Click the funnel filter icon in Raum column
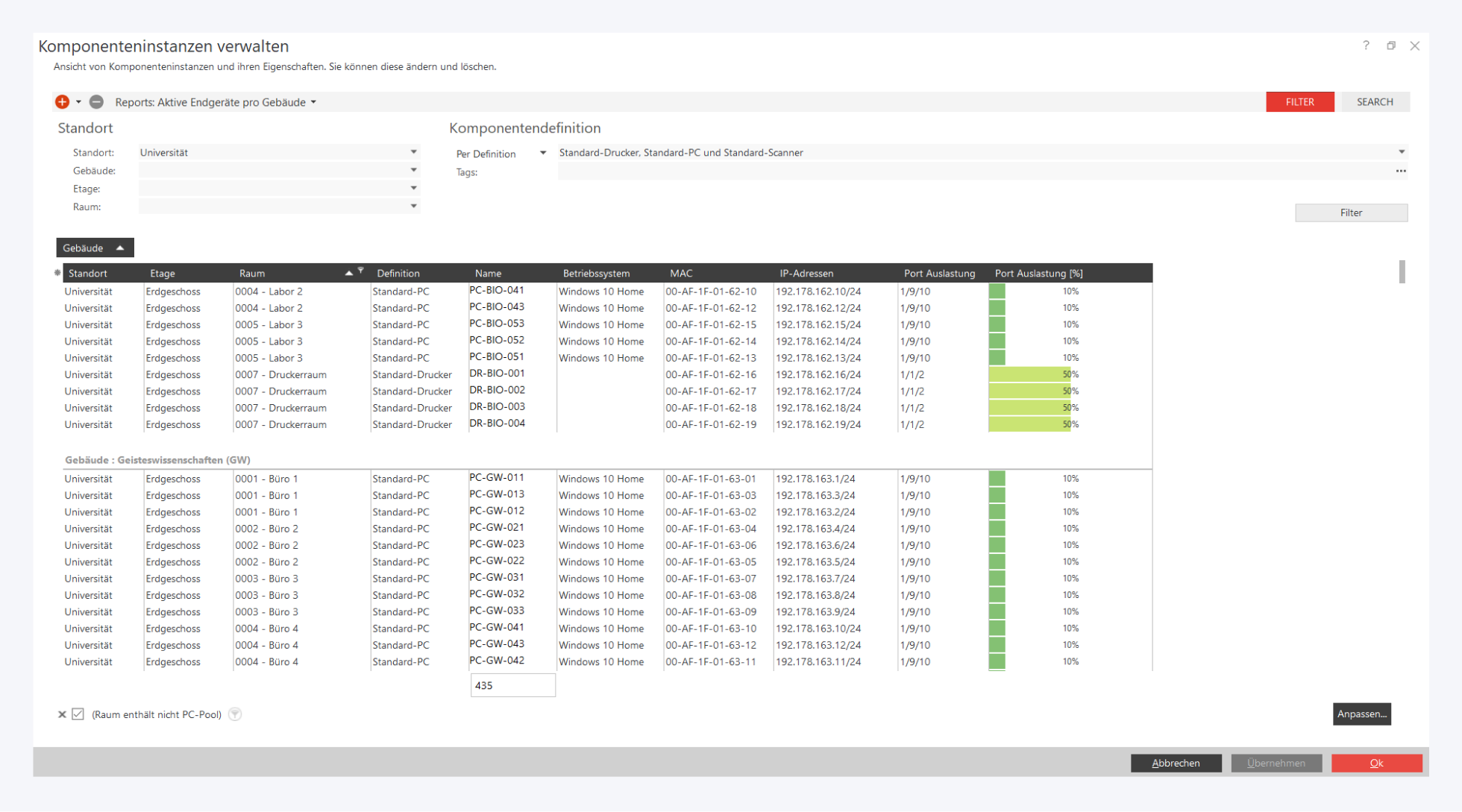Image resolution: width=1462 pixels, height=812 pixels. 361,270
